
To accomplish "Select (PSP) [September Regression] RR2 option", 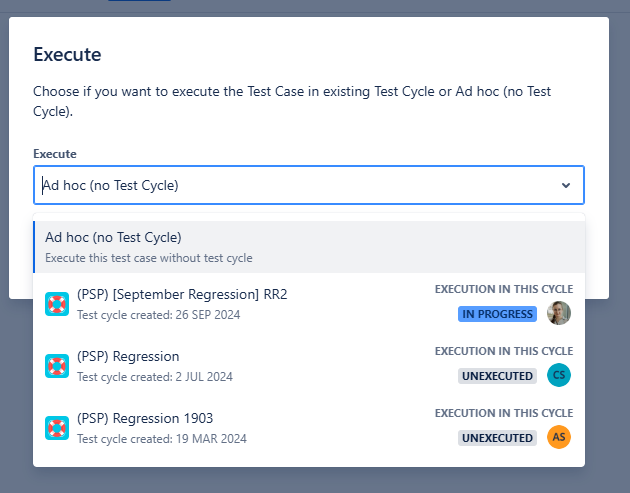I will 182,295.
